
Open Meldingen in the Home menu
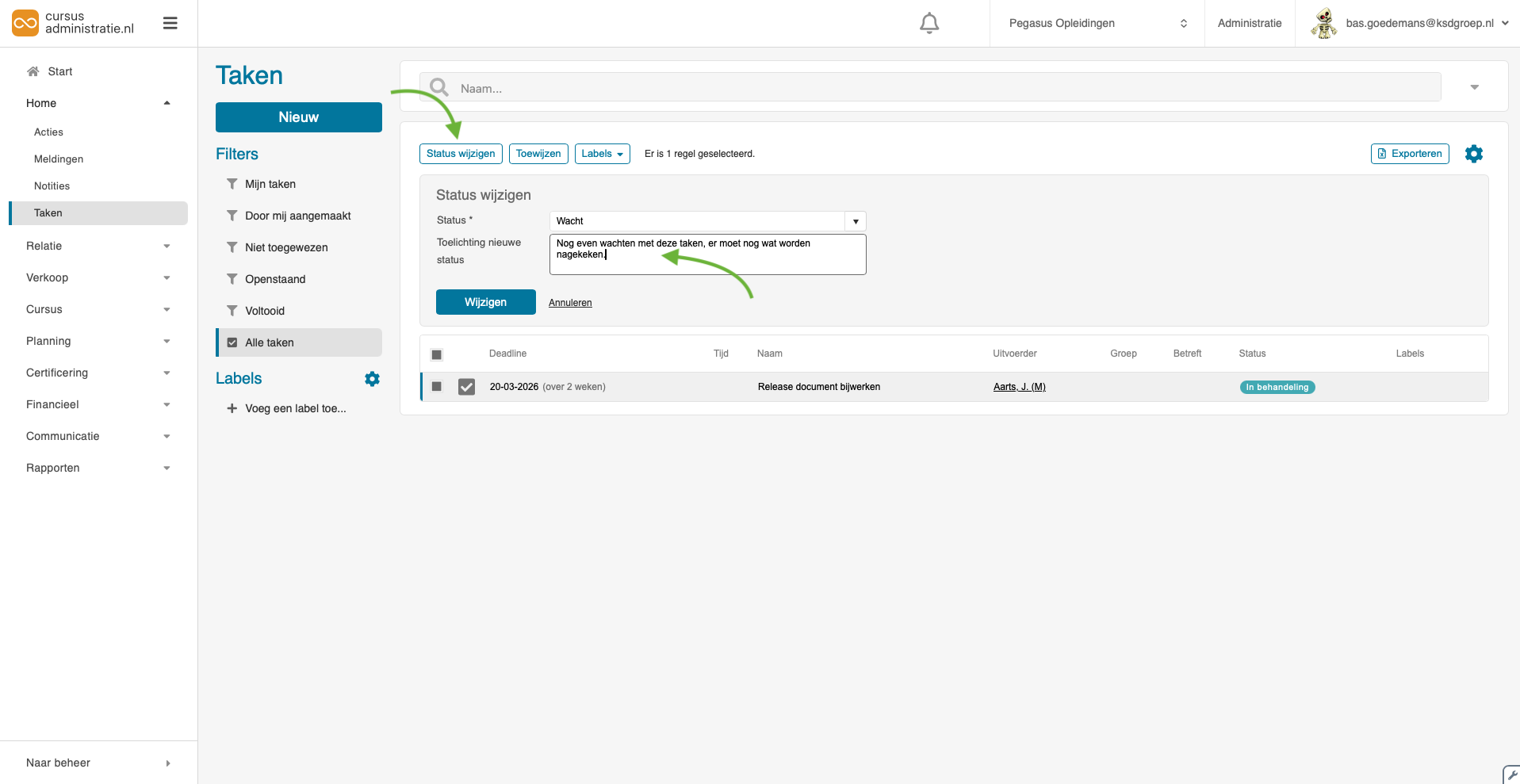click(59, 159)
